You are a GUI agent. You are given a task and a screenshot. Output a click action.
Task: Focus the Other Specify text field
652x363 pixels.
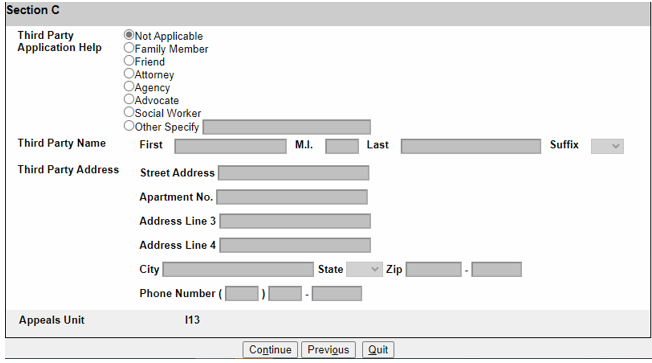point(286,127)
